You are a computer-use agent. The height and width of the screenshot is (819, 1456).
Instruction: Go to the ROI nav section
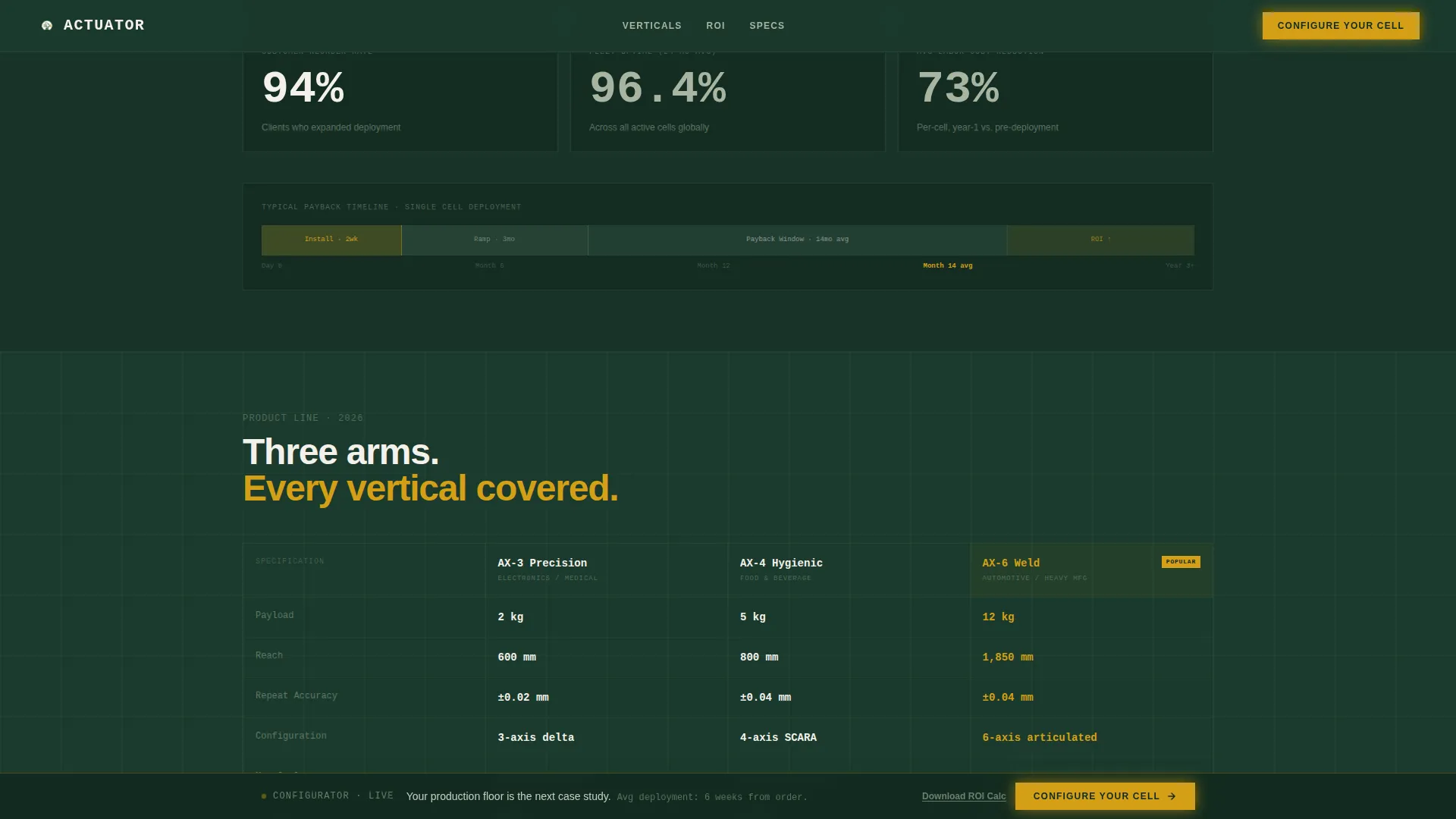point(716,26)
